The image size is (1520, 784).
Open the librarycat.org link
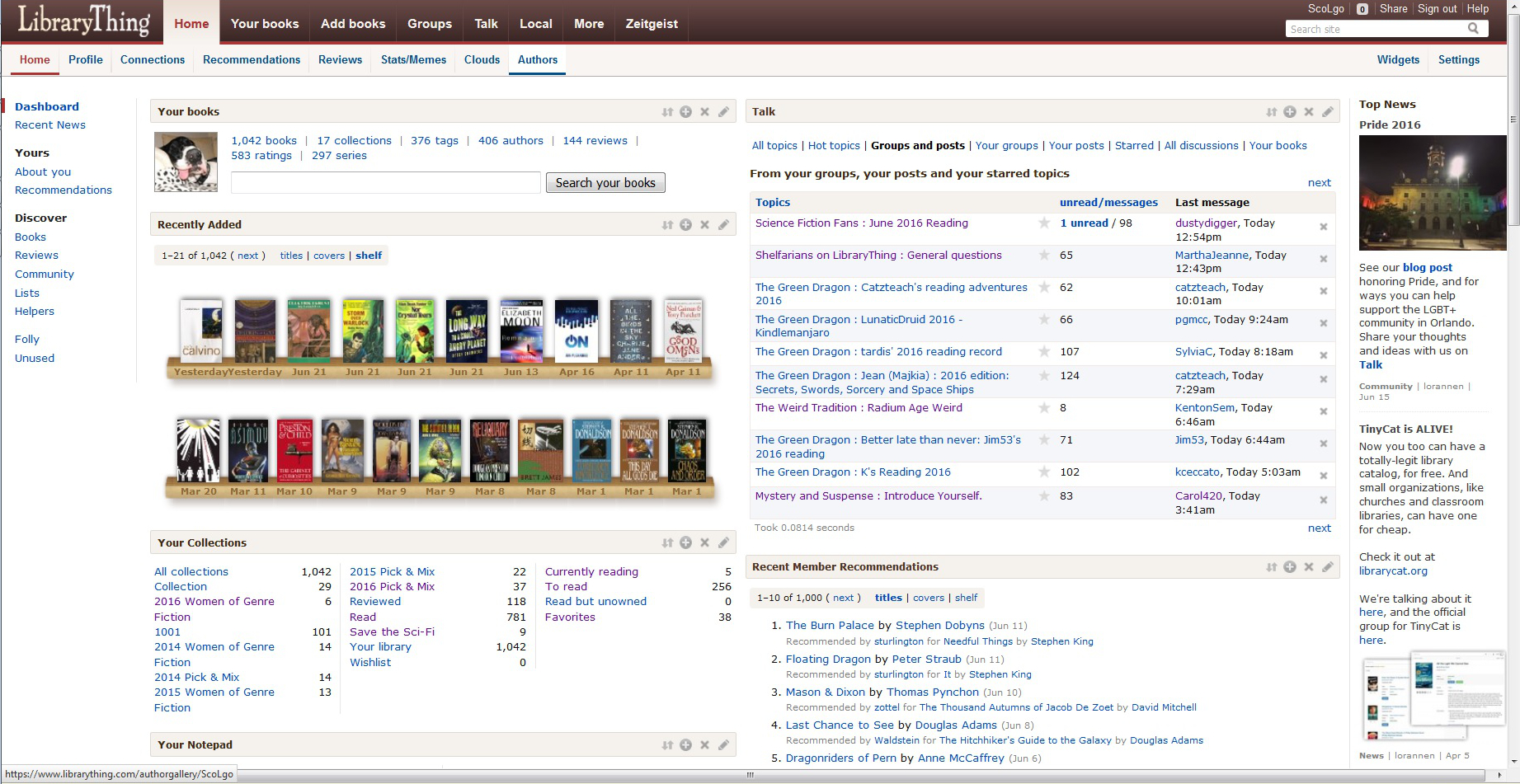pos(1393,570)
